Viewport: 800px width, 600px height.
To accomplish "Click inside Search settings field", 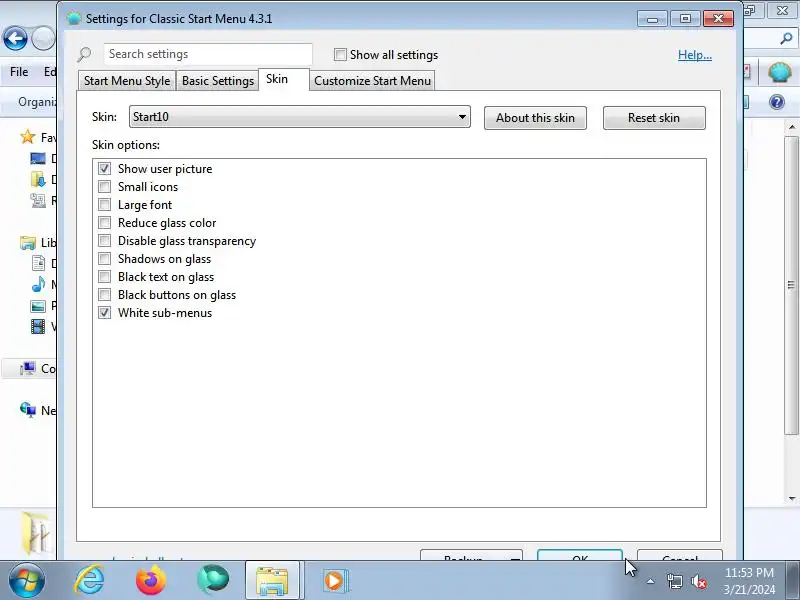I will click(208, 54).
